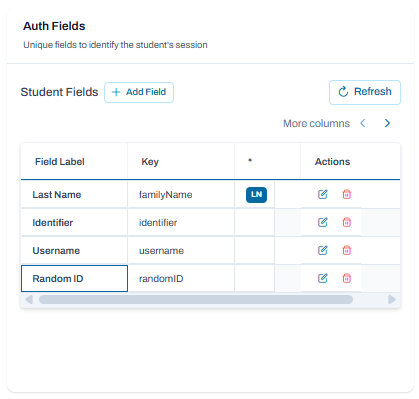This screenshot has height=399, width=419.
Task: Select the Field Label column header
Action: click(x=74, y=162)
